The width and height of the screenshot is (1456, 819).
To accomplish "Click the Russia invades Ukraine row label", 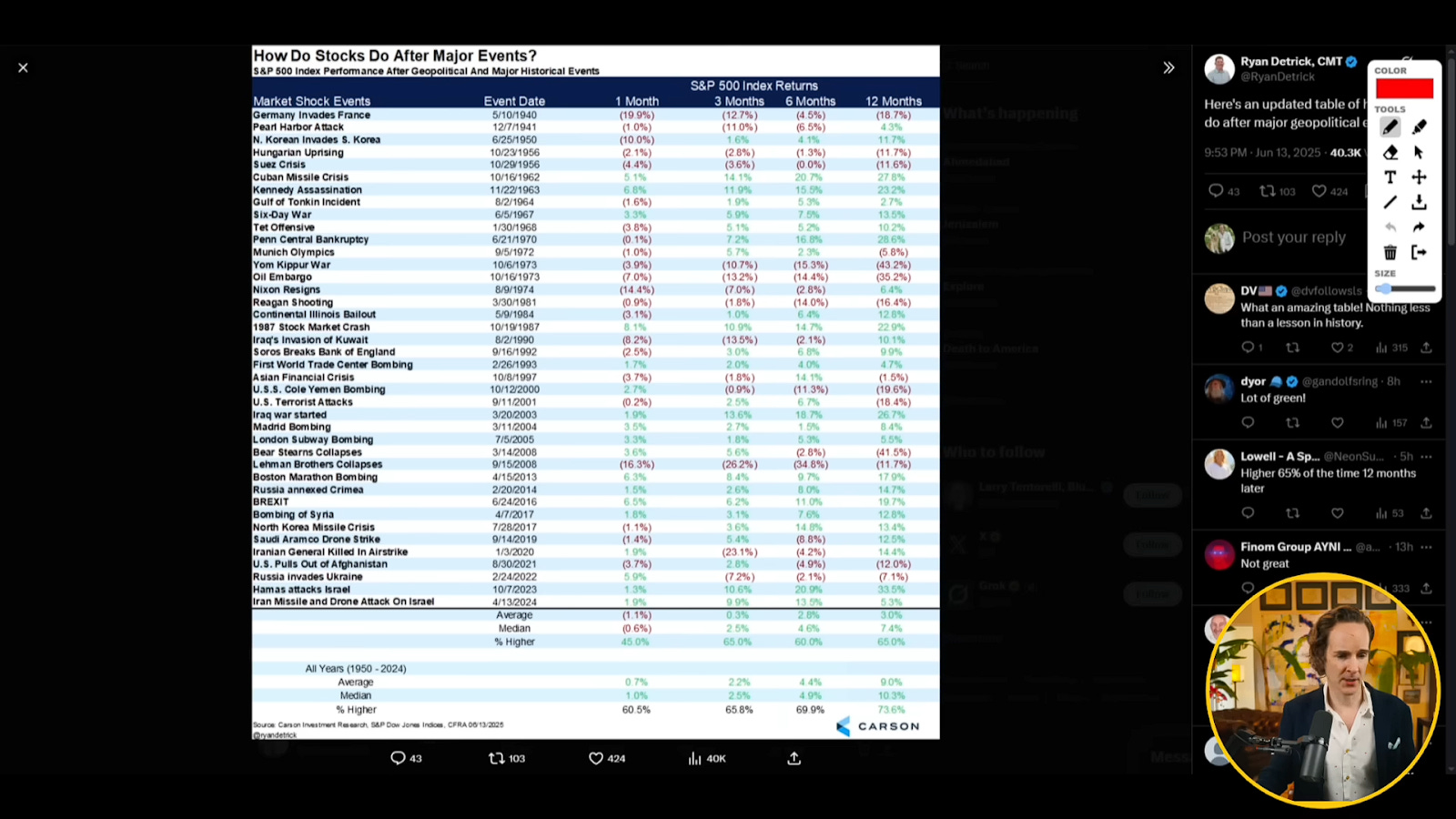I will [308, 577].
